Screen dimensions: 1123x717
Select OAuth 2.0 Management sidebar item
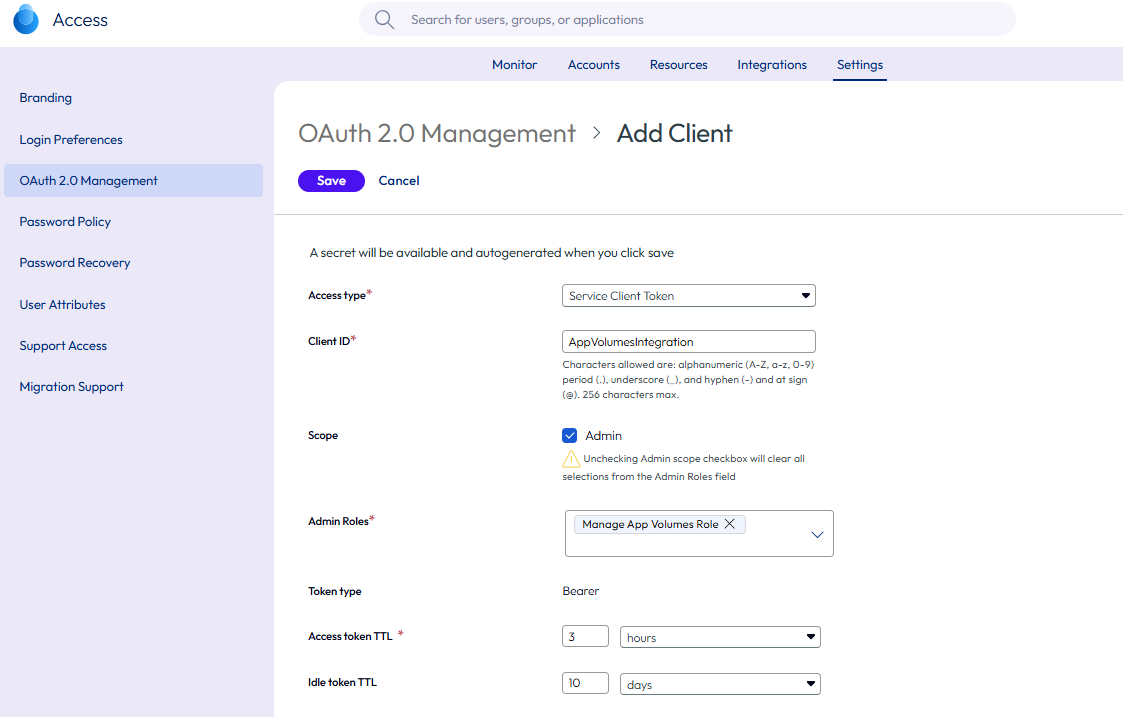[x=133, y=181]
